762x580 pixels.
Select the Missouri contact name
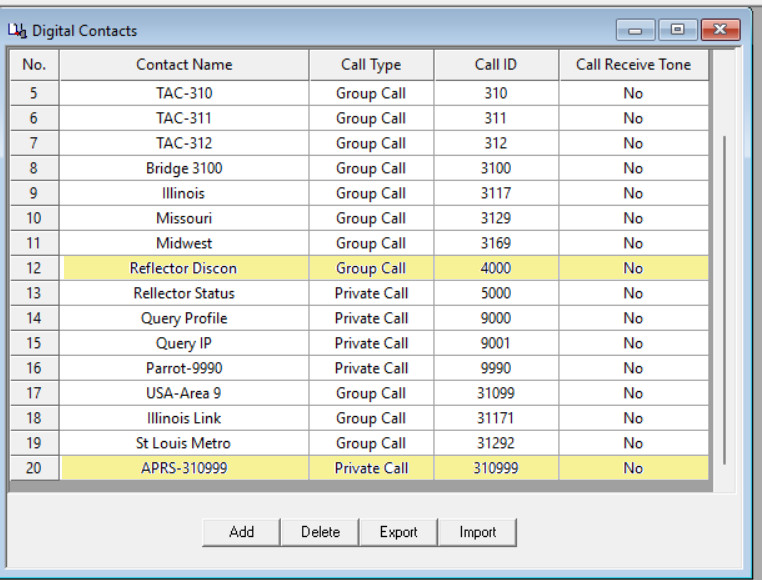tap(184, 218)
